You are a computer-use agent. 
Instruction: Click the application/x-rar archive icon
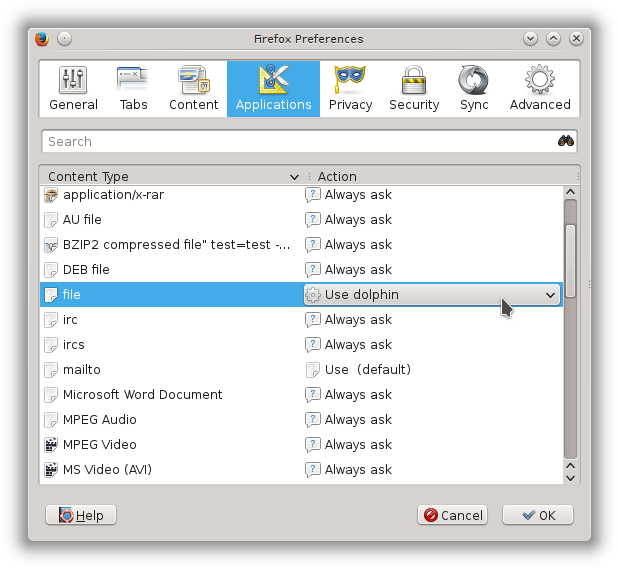[x=51, y=195]
